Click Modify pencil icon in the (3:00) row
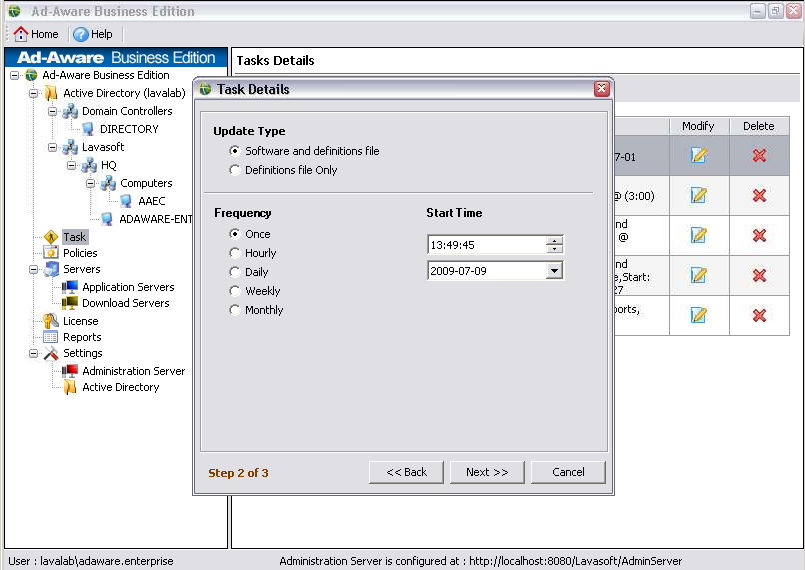This screenshot has width=805, height=570. coord(699,195)
